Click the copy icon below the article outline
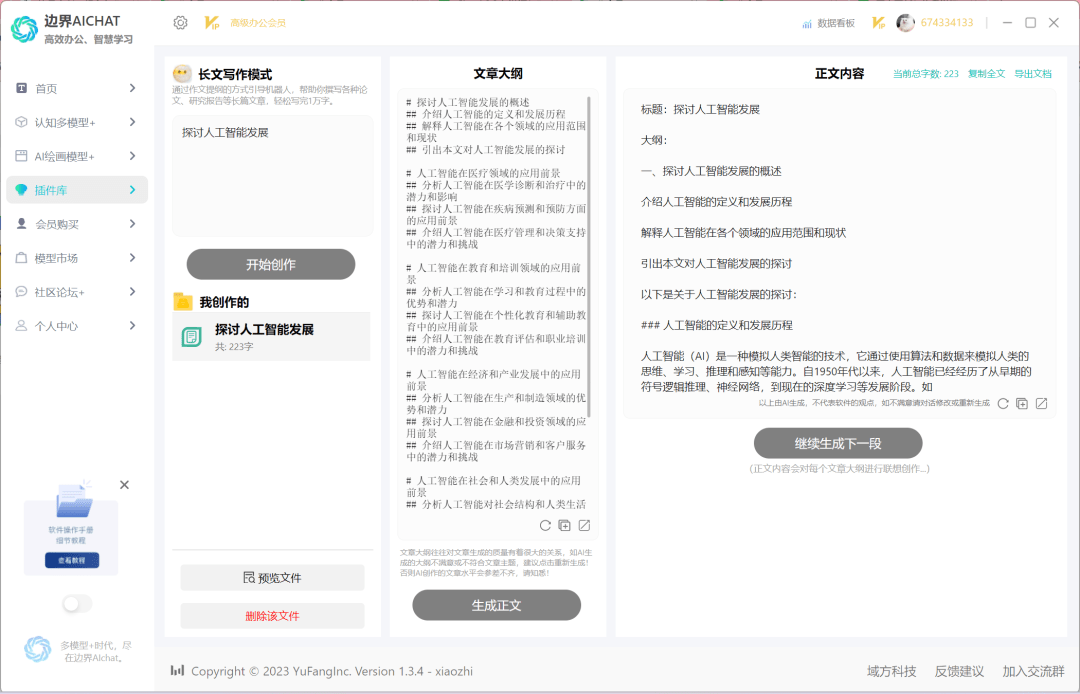The width and height of the screenshot is (1080, 694). point(564,524)
